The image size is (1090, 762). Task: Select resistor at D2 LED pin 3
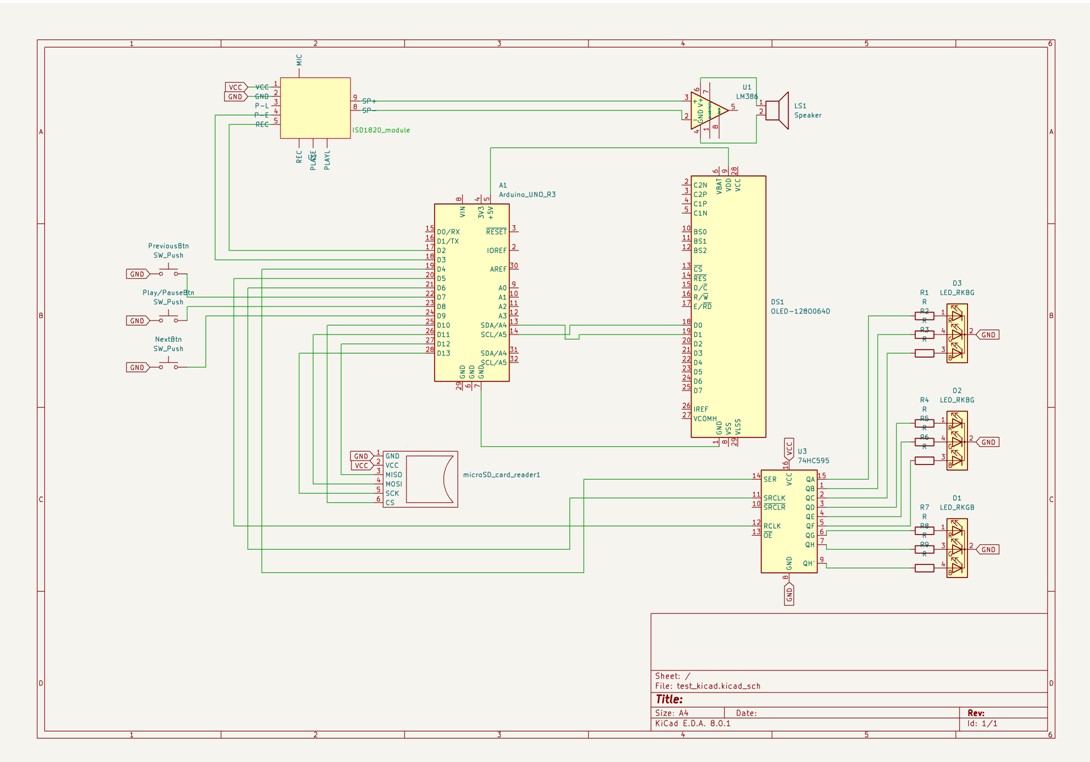pyautogui.click(x=924, y=460)
